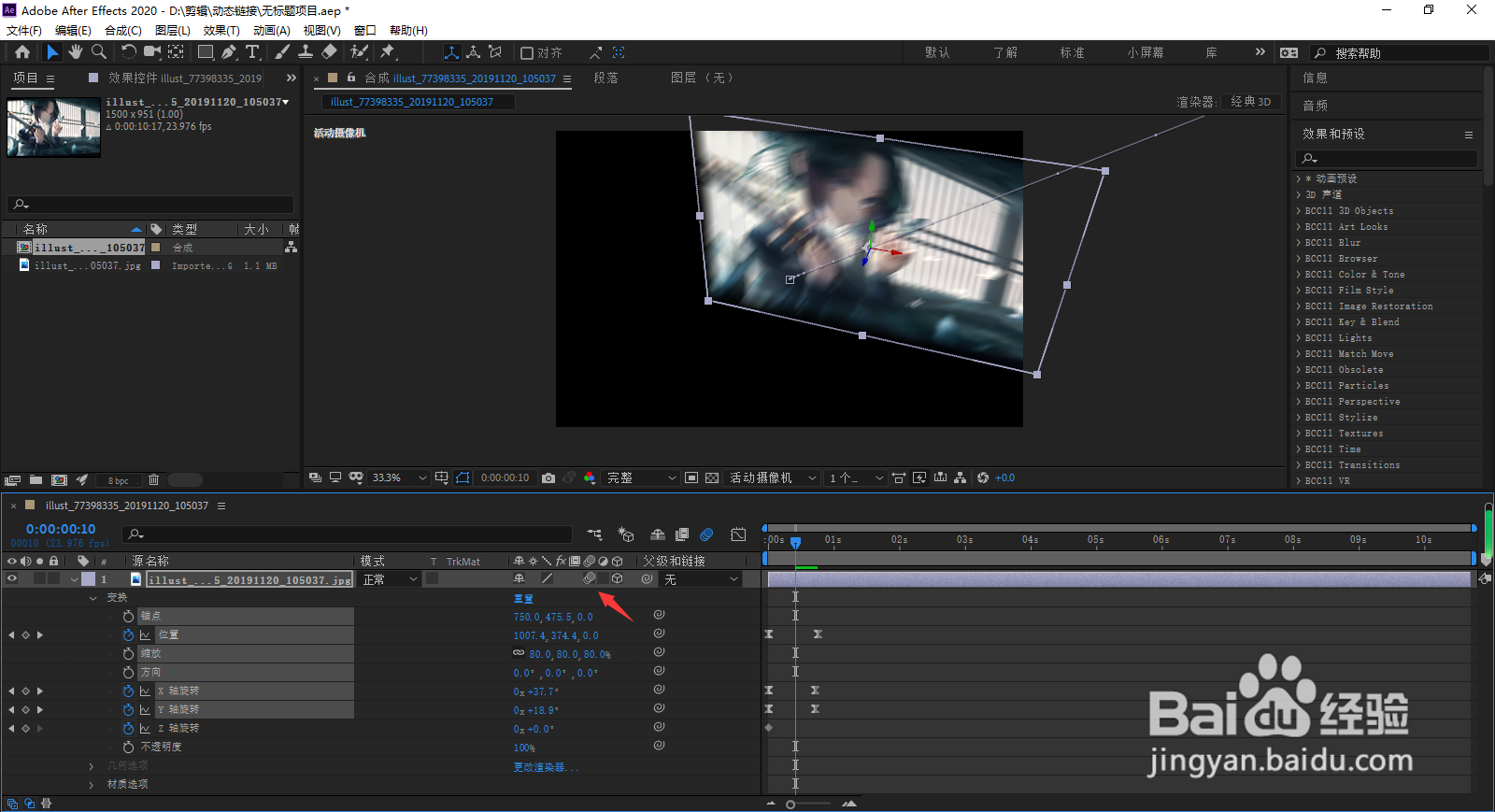Toggle the transparency grid icon in viewer
This screenshot has height=812, width=1495.
coord(712,477)
